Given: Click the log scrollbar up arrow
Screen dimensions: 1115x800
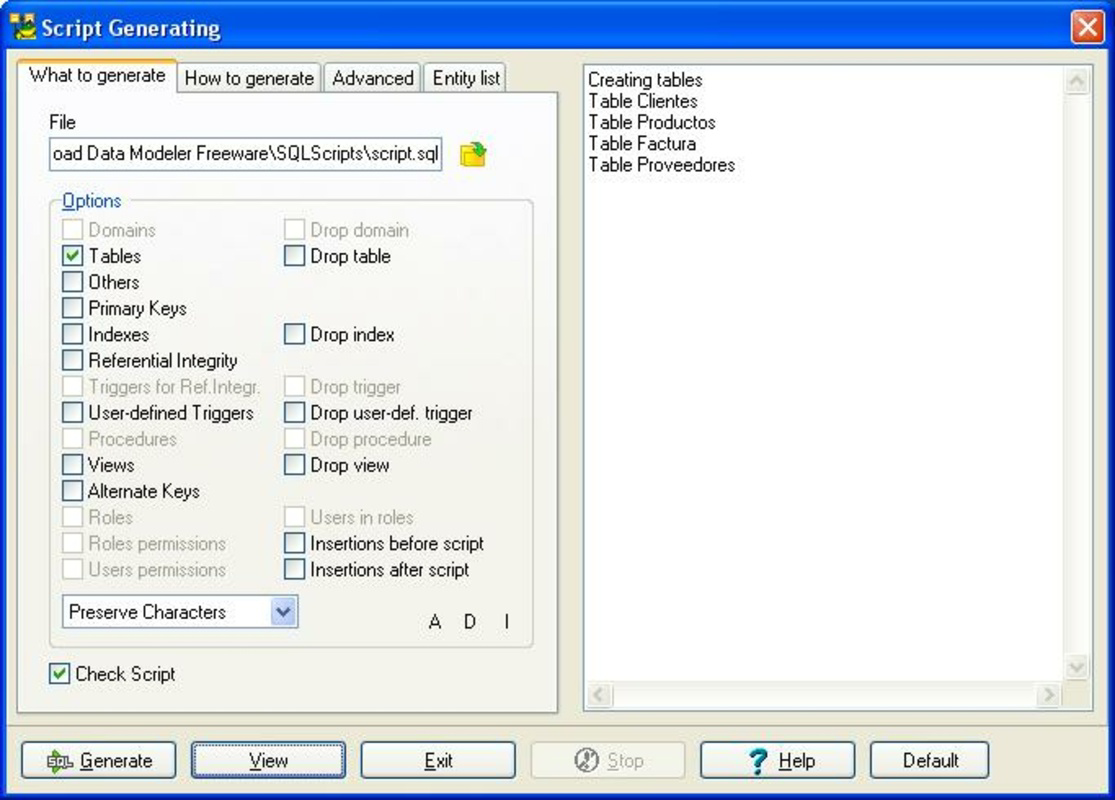Looking at the screenshot, I should (1077, 81).
